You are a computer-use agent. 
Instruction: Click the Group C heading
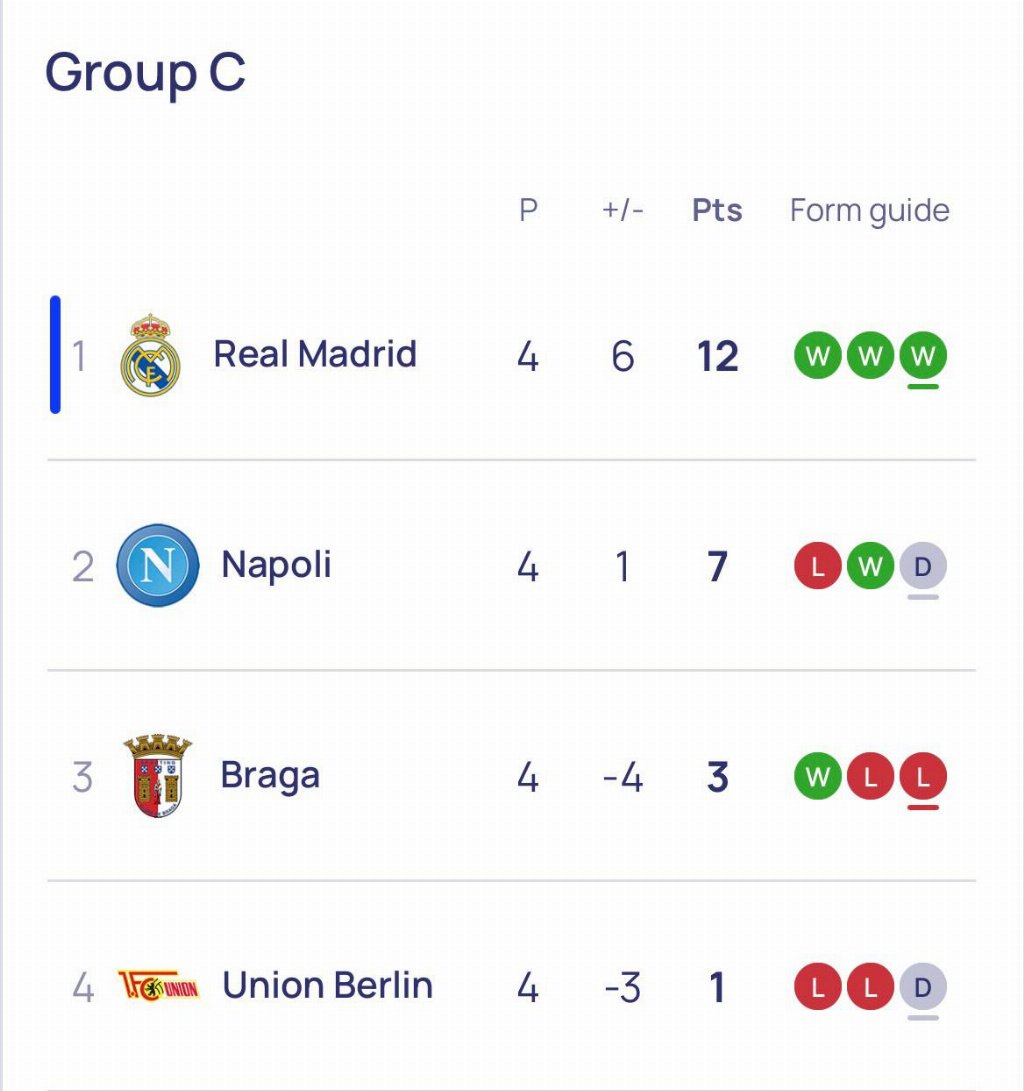tap(146, 74)
